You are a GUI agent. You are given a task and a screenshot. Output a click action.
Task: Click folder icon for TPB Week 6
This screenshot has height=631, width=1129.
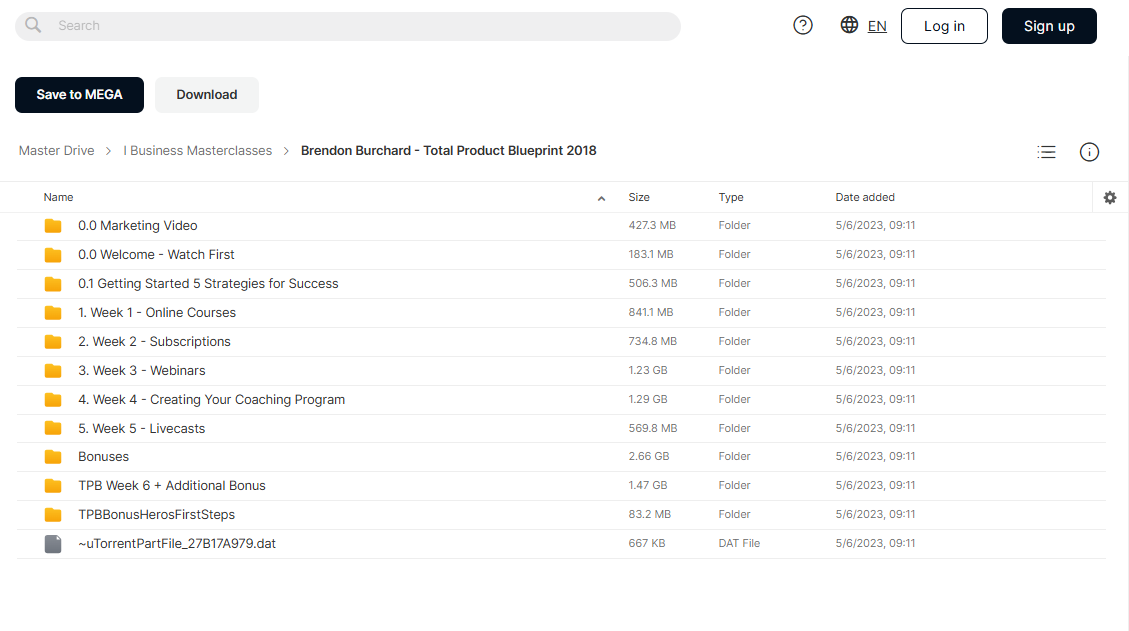pos(53,486)
